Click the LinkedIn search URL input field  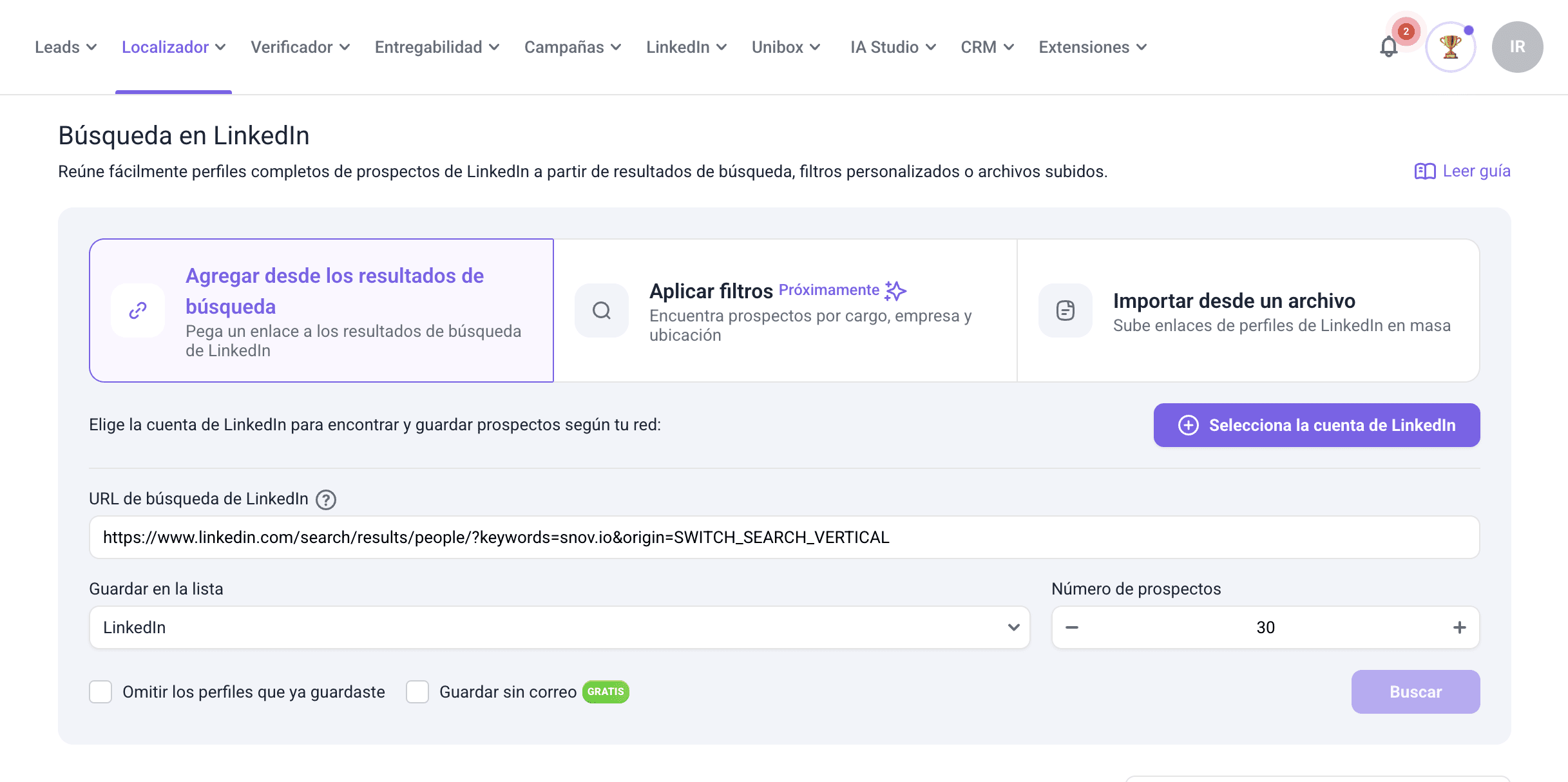pos(784,537)
